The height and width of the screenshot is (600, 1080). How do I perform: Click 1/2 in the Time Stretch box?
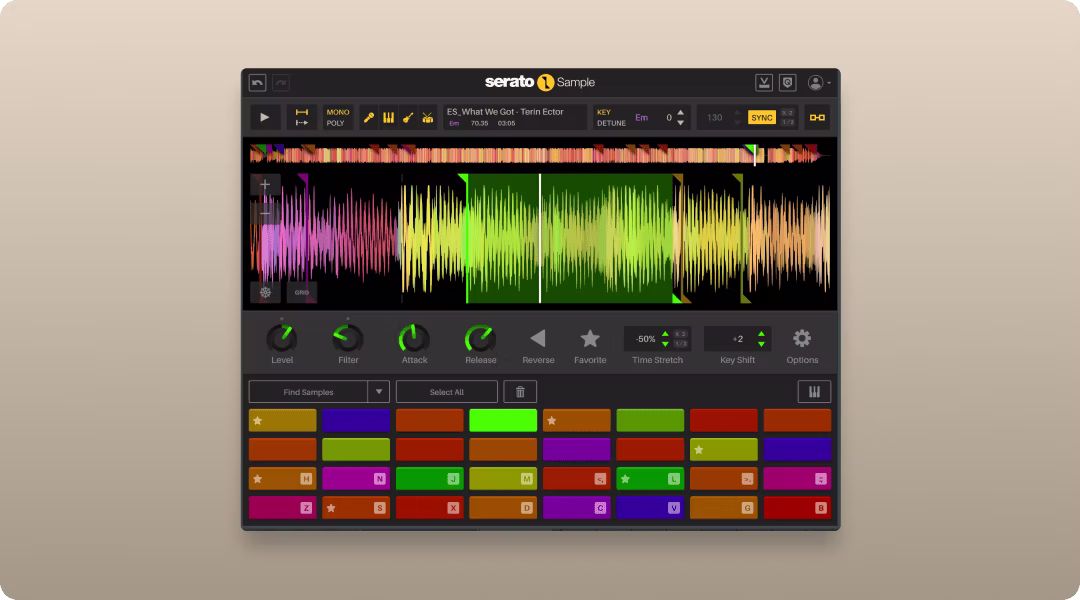coord(681,344)
